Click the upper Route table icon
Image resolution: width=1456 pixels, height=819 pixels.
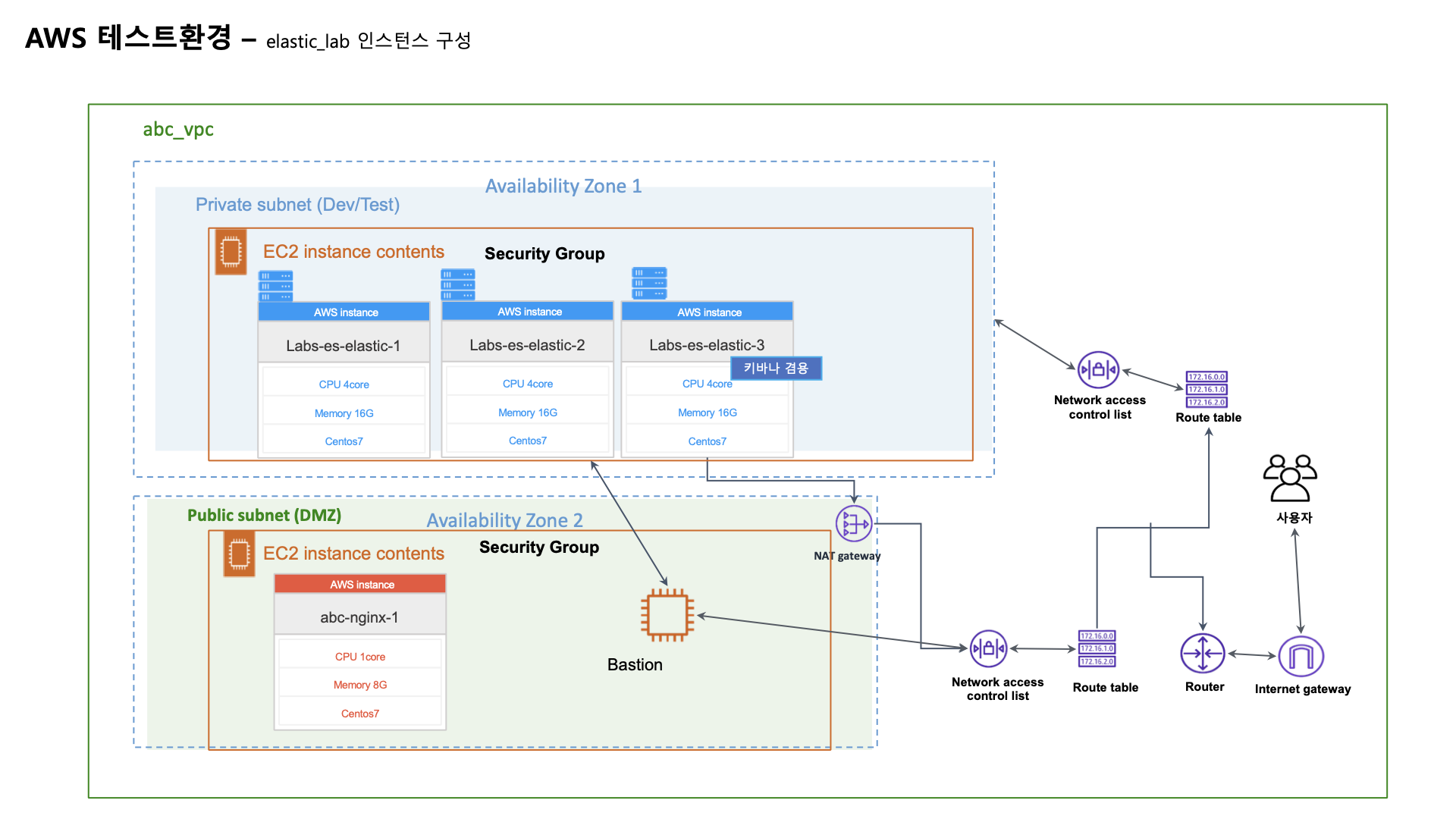click(1207, 390)
